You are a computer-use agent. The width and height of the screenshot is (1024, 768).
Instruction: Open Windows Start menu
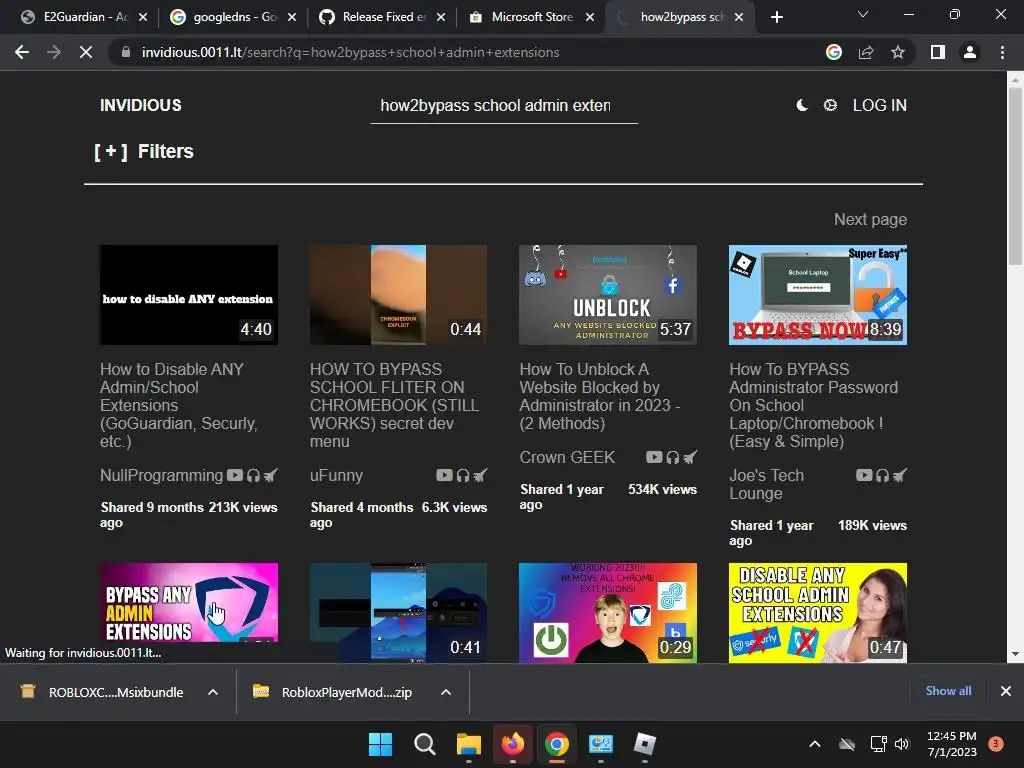click(x=380, y=744)
